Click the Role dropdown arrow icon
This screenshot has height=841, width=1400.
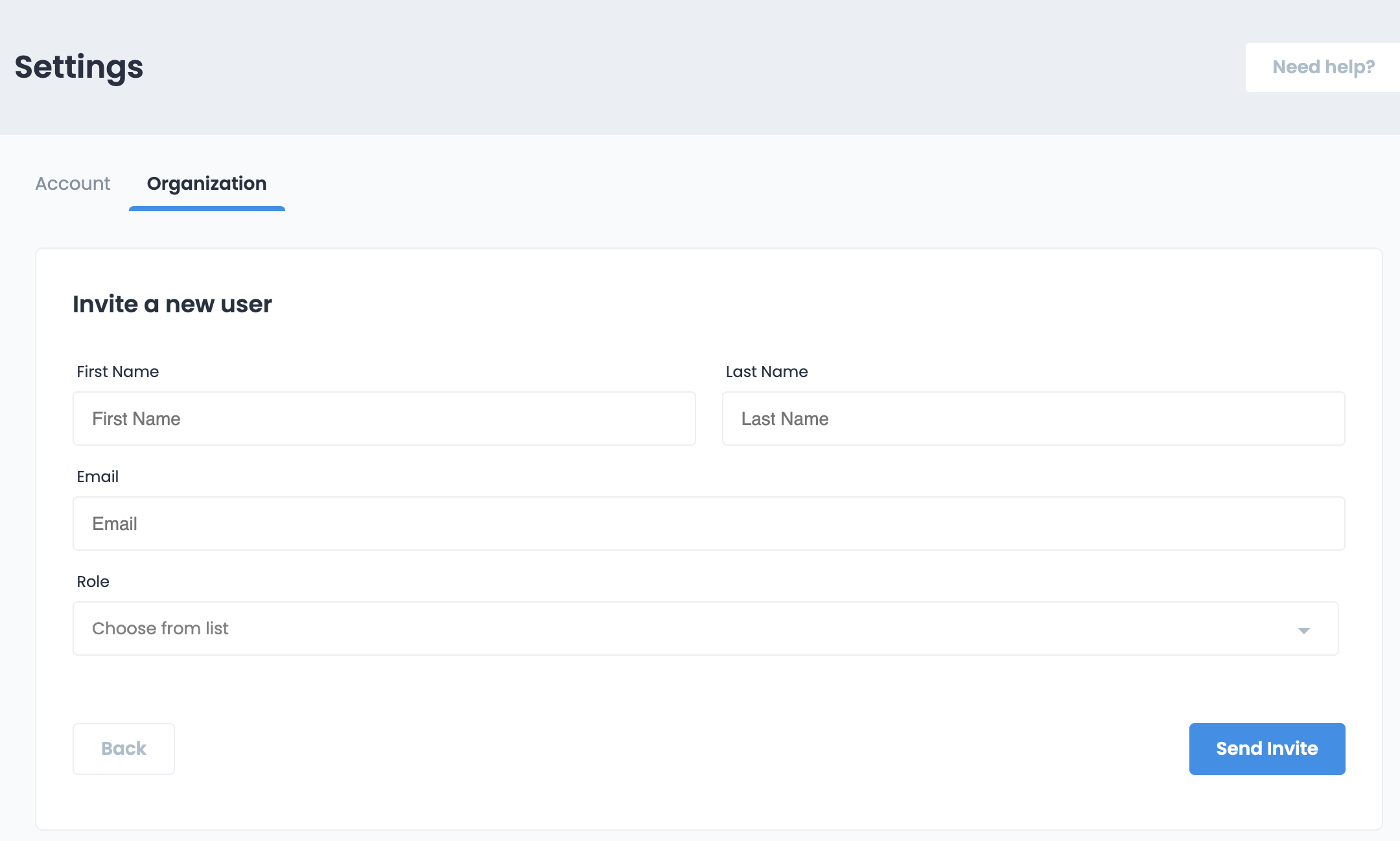pyautogui.click(x=1303, y=630)
